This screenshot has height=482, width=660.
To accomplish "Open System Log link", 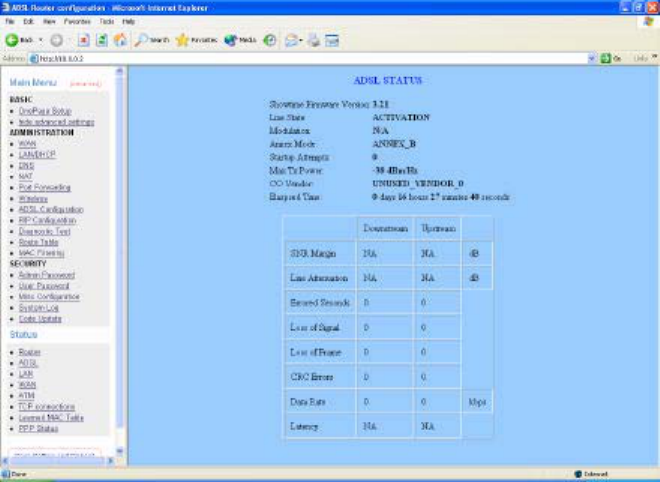I will coord(38,308).
